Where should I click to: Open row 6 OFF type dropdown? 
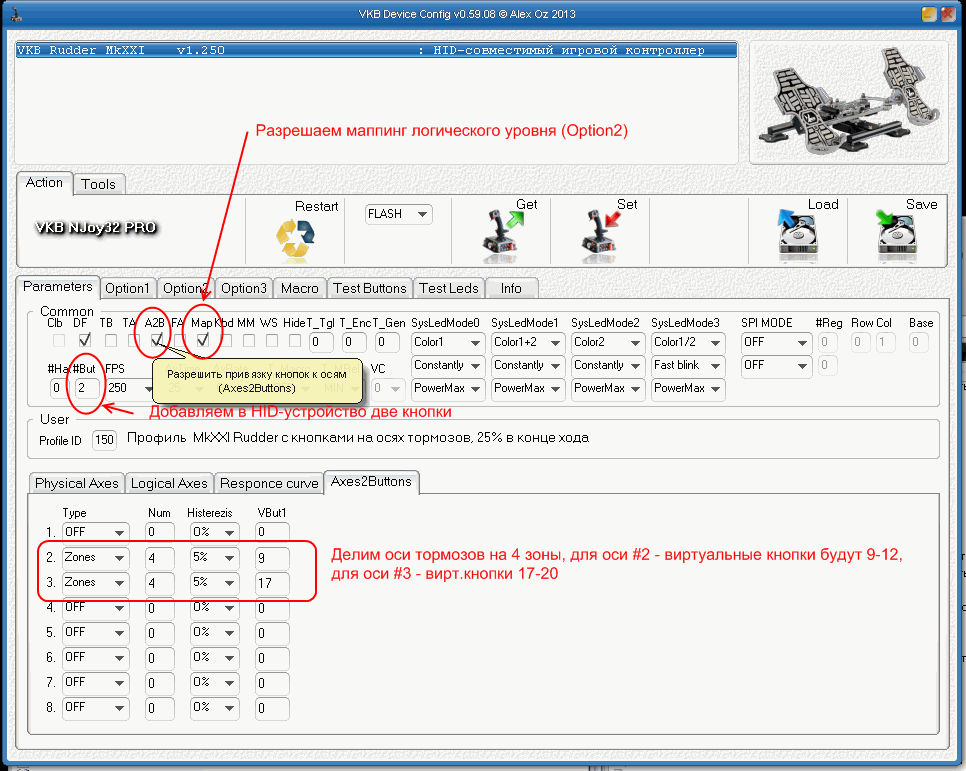tap(95, 658)
